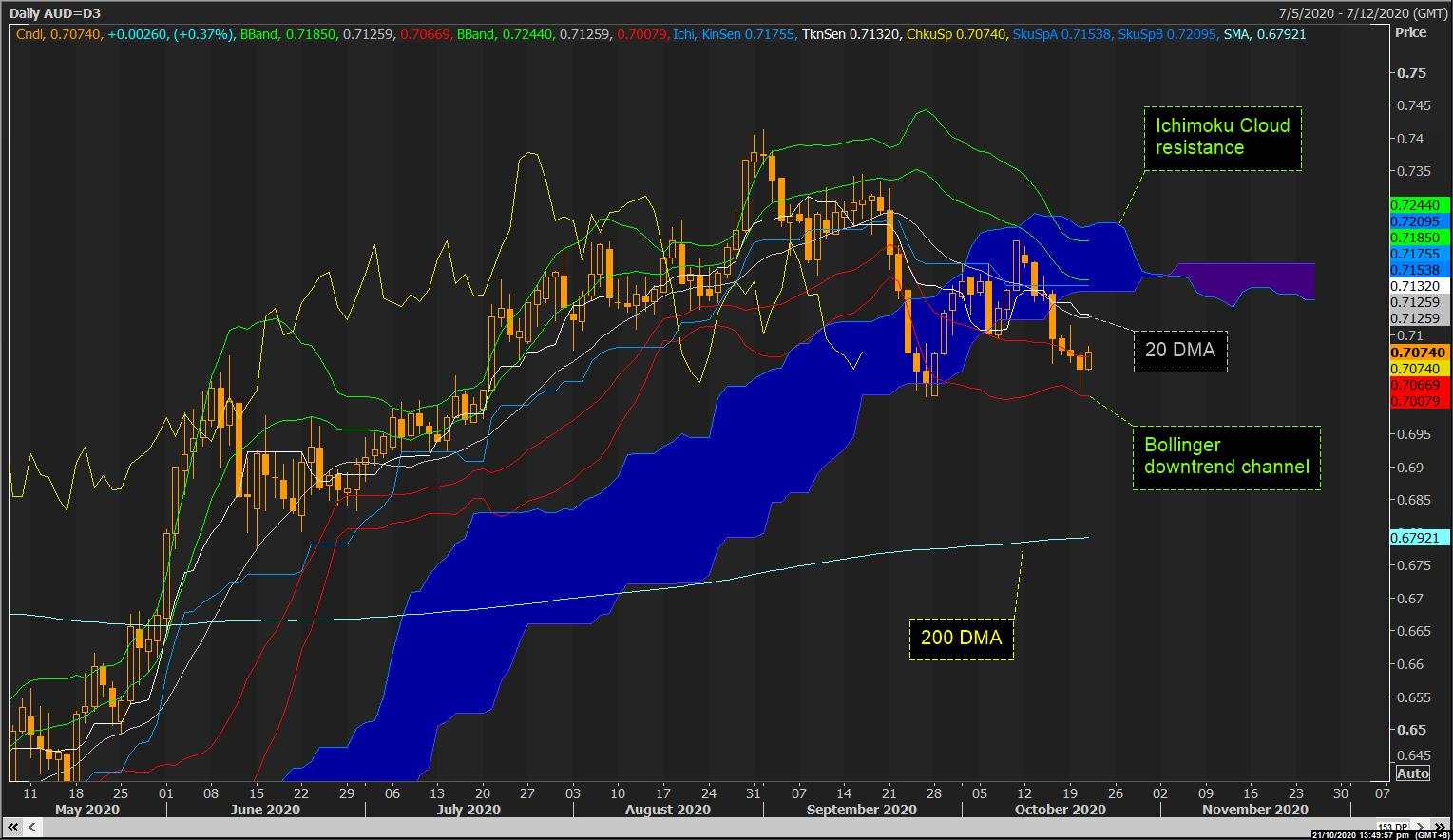1453x840 pixels.
Task: Select the KinSen 0.71755 legend entry
Action: tap(749, 34)
